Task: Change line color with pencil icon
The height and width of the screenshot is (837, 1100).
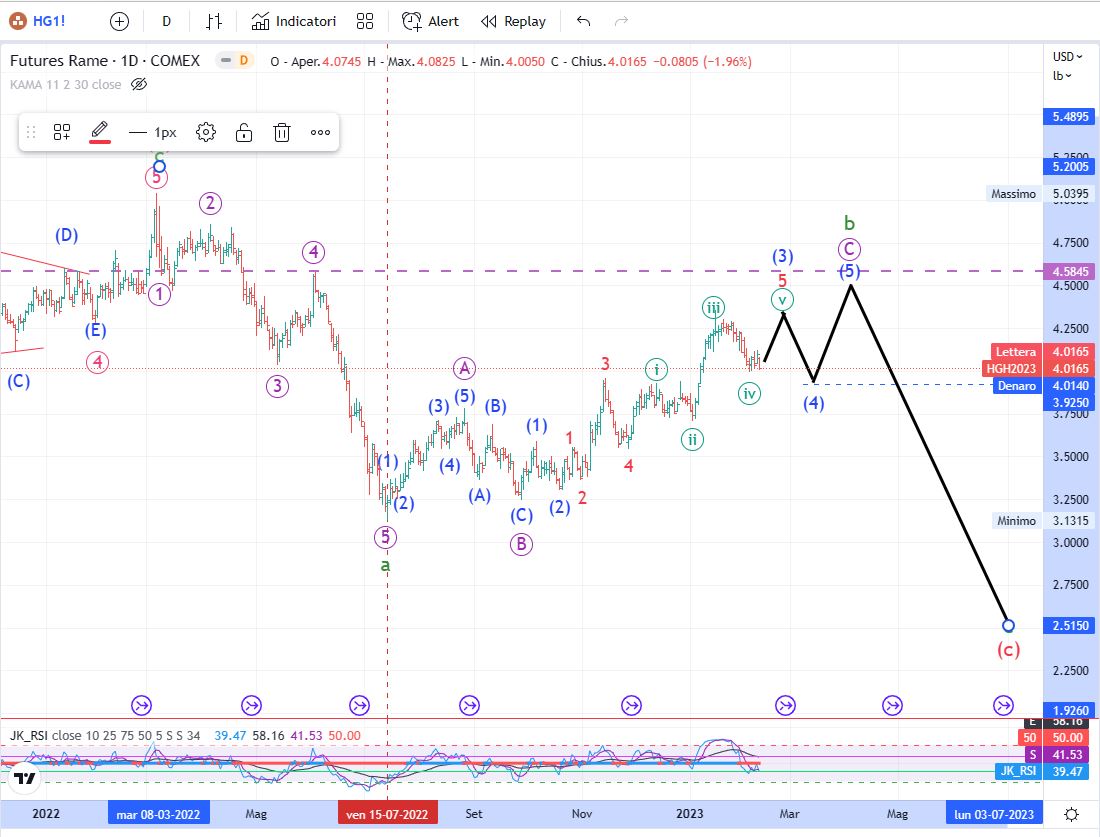Action: click(x=100, y=131)
